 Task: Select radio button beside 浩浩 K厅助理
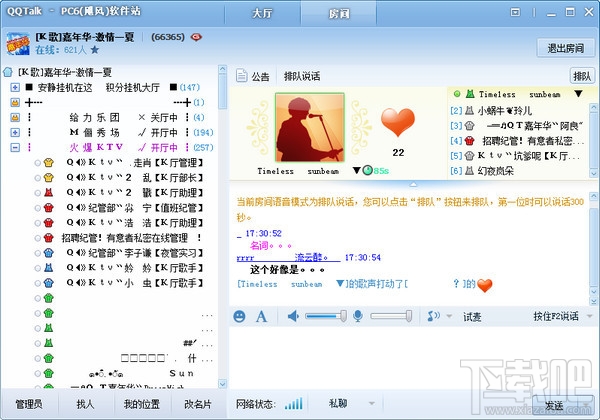click(x=38, y=223)
